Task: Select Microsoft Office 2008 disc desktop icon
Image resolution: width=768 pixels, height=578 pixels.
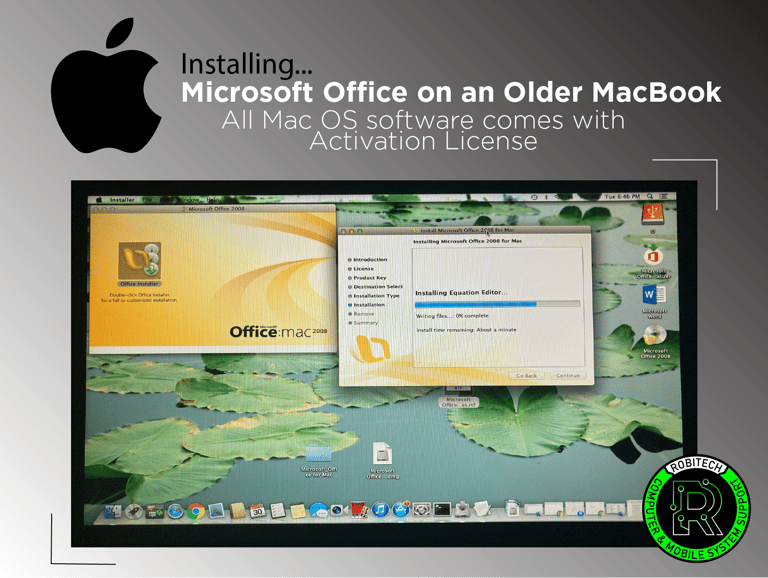Action: pyautogui.click(x=655, y=336)
